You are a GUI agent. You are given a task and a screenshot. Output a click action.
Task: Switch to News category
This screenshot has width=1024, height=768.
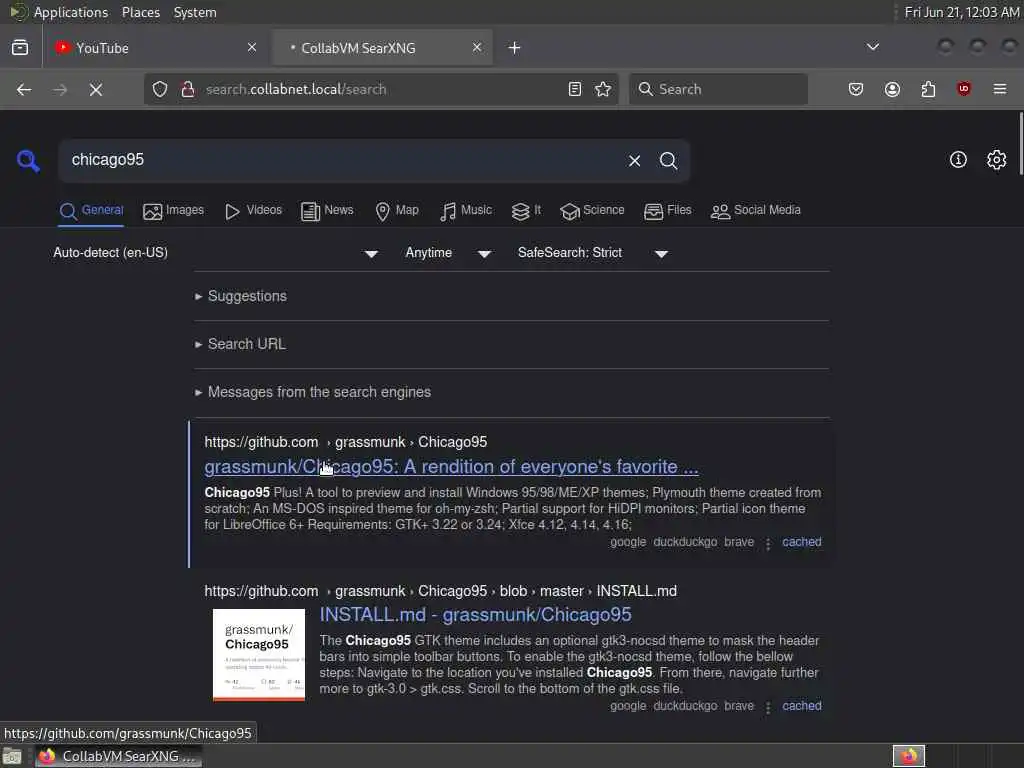327,210
